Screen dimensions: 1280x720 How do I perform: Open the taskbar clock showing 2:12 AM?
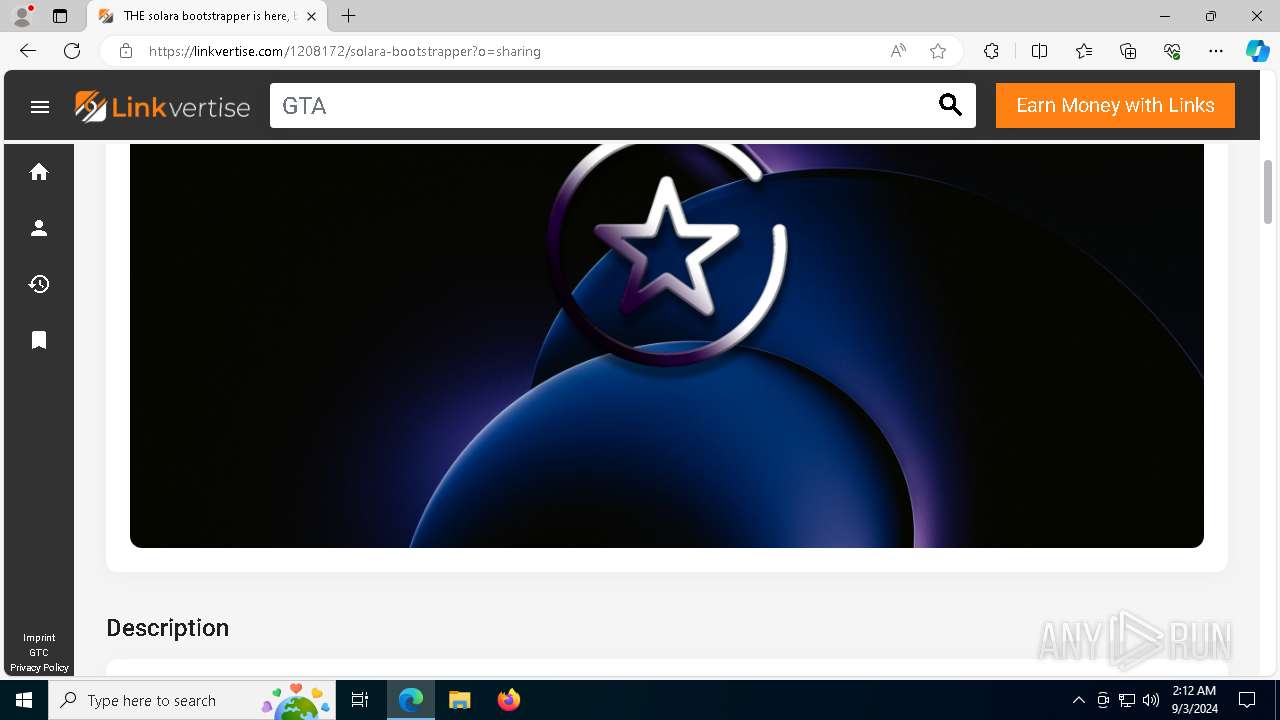pos(1194,700)
